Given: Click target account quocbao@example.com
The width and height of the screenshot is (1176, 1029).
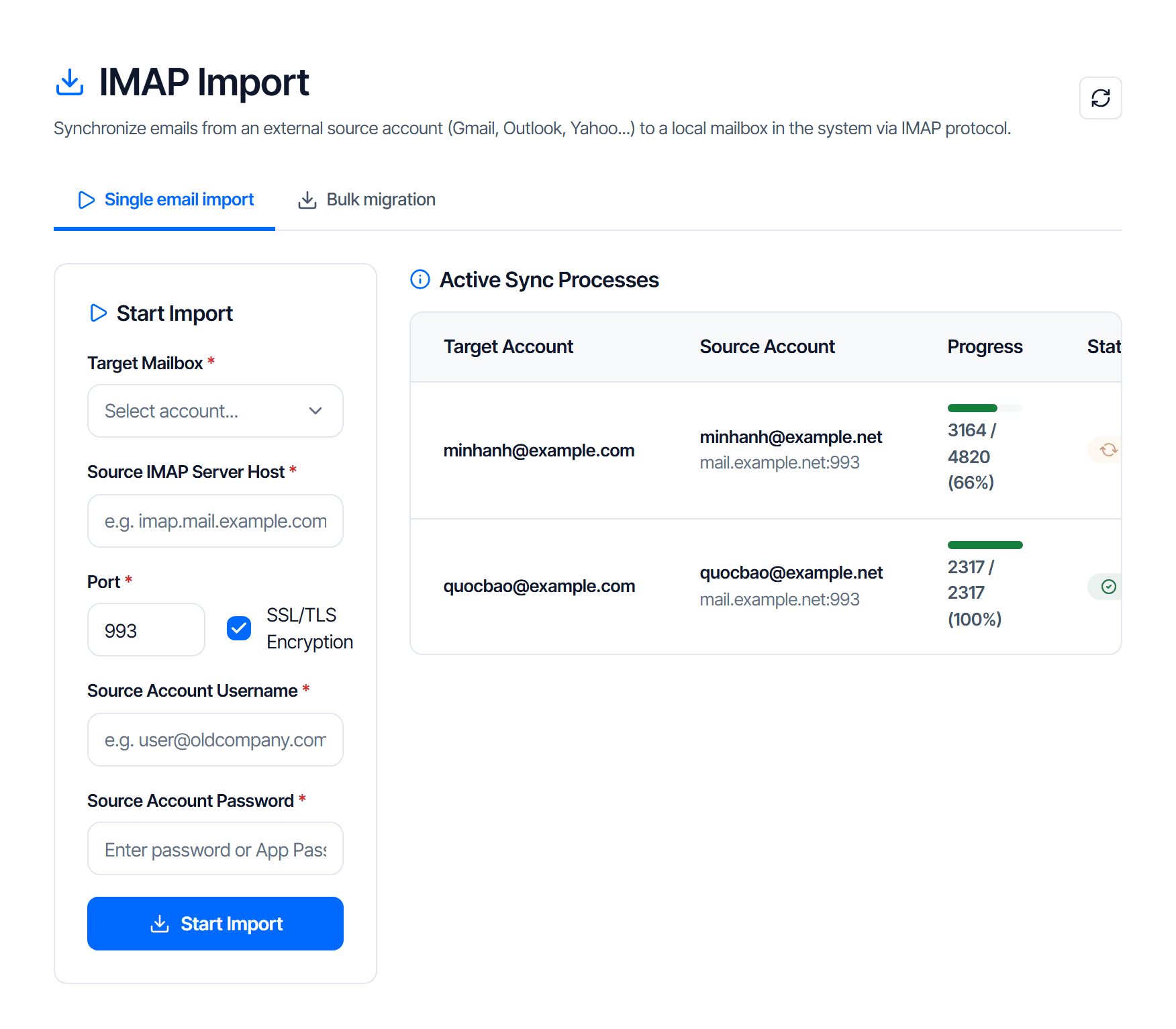Looking at the screenshot, I should (539, 586).
